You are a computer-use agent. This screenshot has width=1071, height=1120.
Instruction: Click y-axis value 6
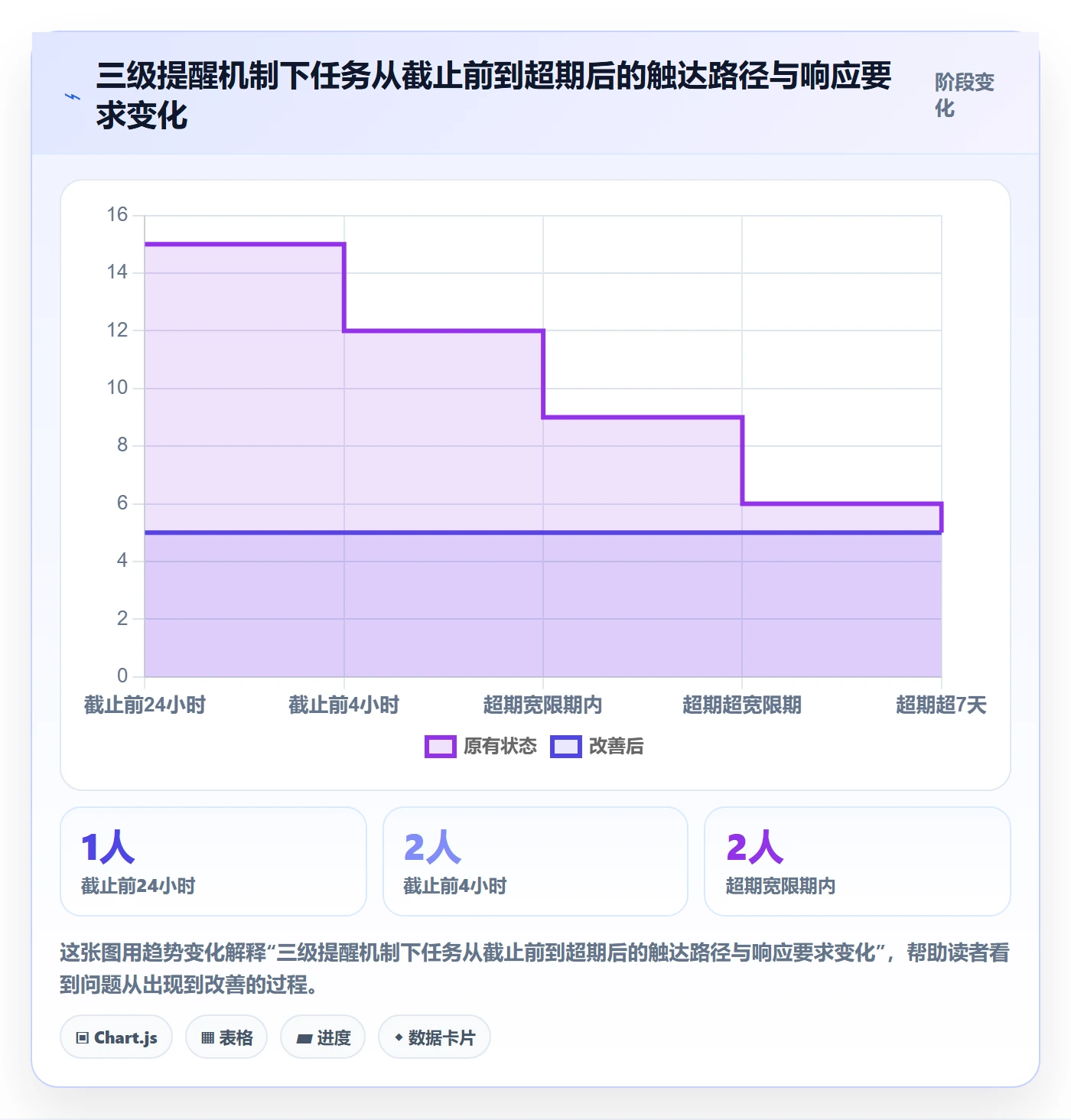point(122,503)
